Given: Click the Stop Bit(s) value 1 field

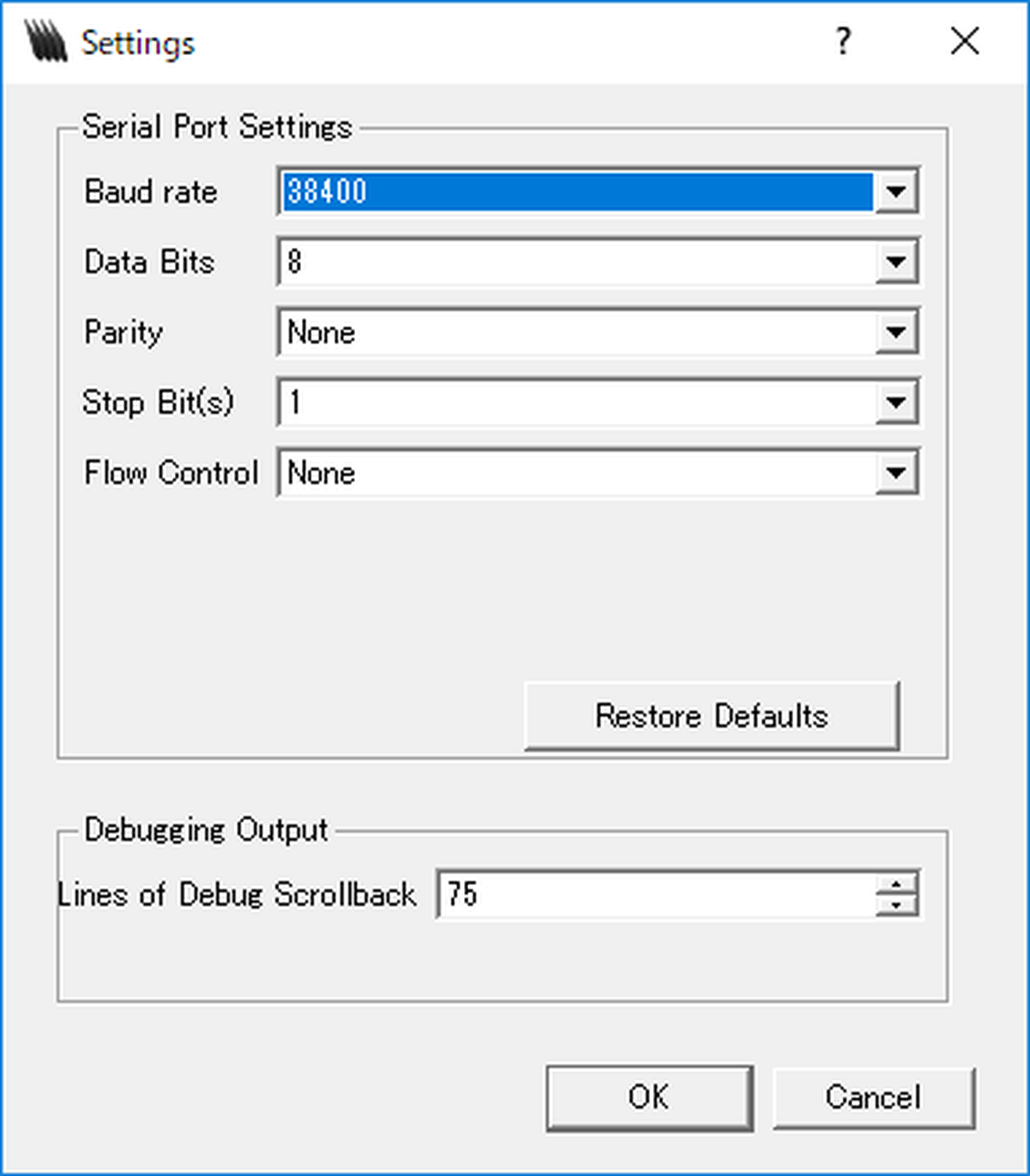Looking at the screenshot, I should pos(576,403).
